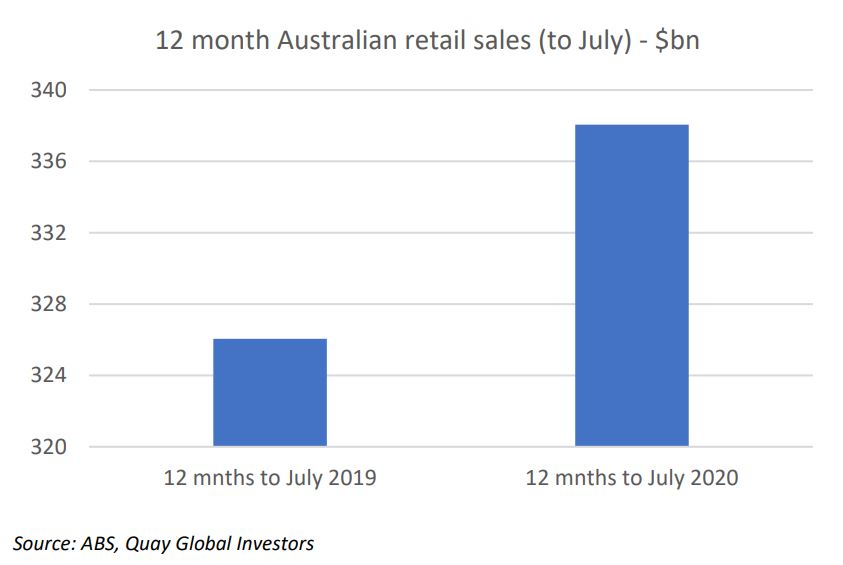
Task: Click the '12 mnths to July 2019' axis label
Action: (270, 478)
